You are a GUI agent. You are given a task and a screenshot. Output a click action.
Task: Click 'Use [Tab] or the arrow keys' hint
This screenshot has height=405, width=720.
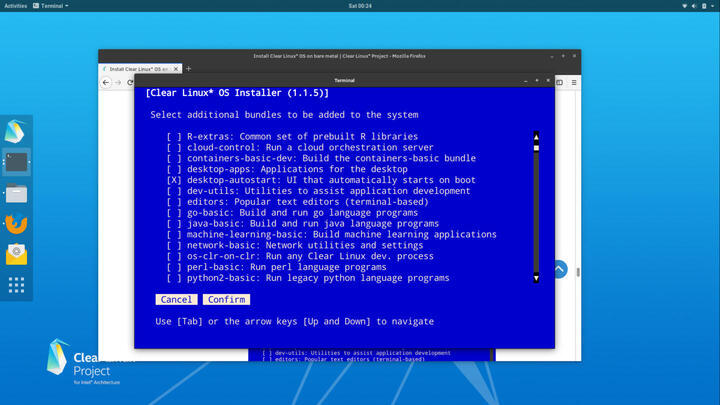(x=228, y=321)
